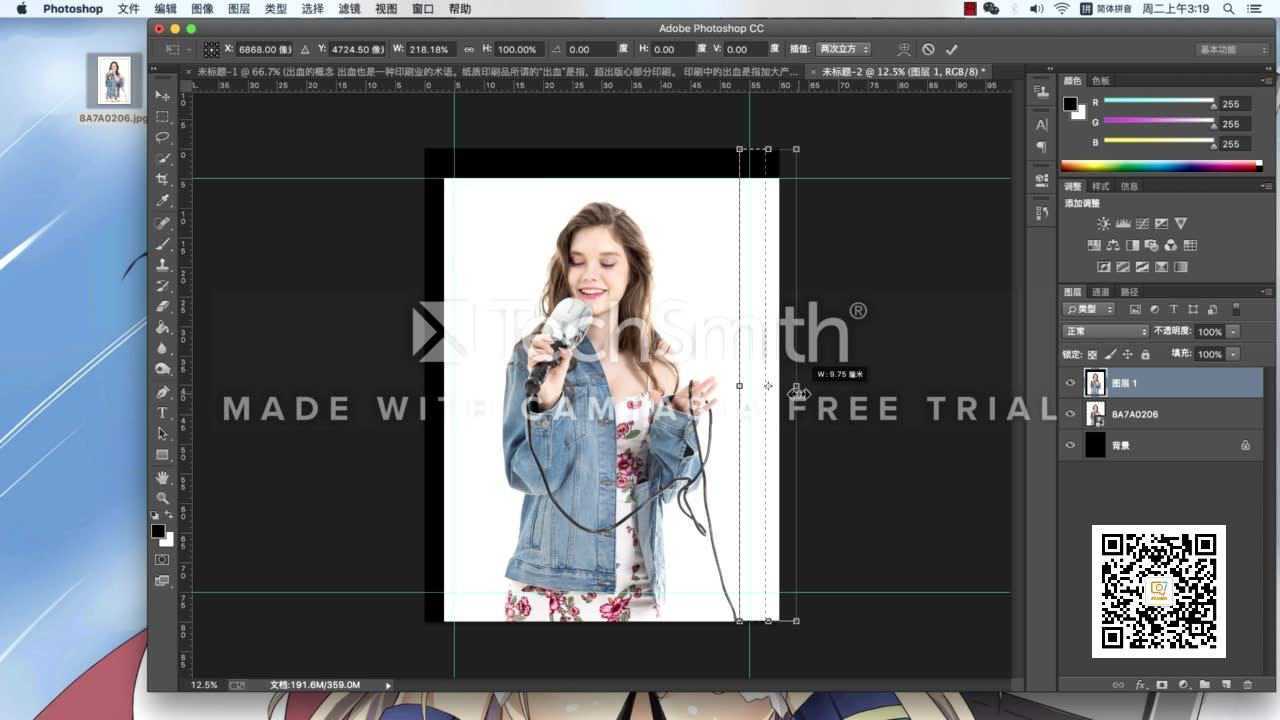
Task: Open the 正常 blend mode dropdown
Action: click(x=1105, y=331)
